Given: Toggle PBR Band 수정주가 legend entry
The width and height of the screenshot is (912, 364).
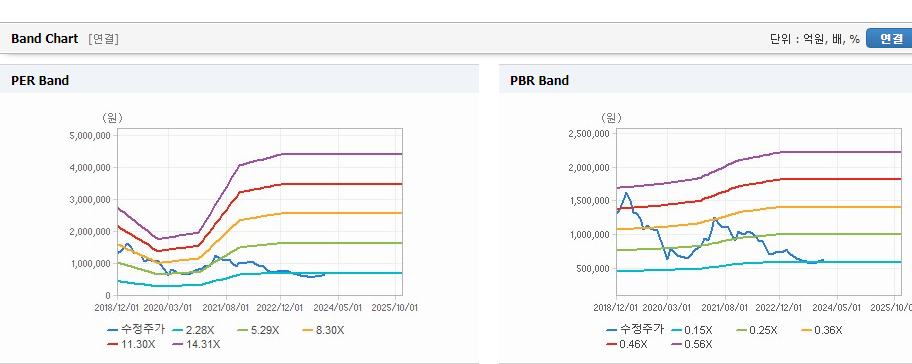Looking at the screenshot, I should [x=635, y=330].
